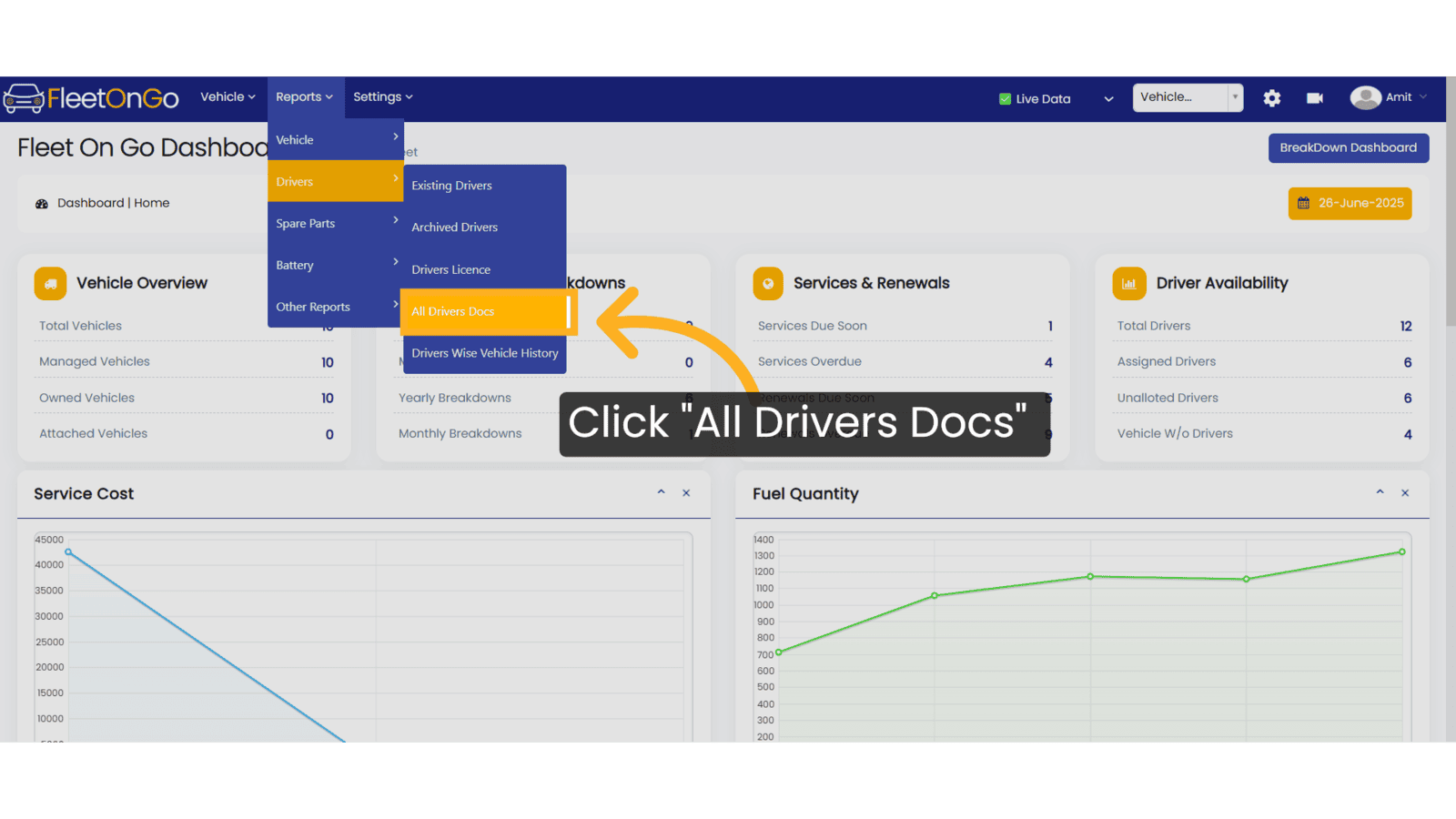Click the Total Drivers row
This screenshot has height=819, width=1456.
pyautogui.click(x=1264, y=326)
